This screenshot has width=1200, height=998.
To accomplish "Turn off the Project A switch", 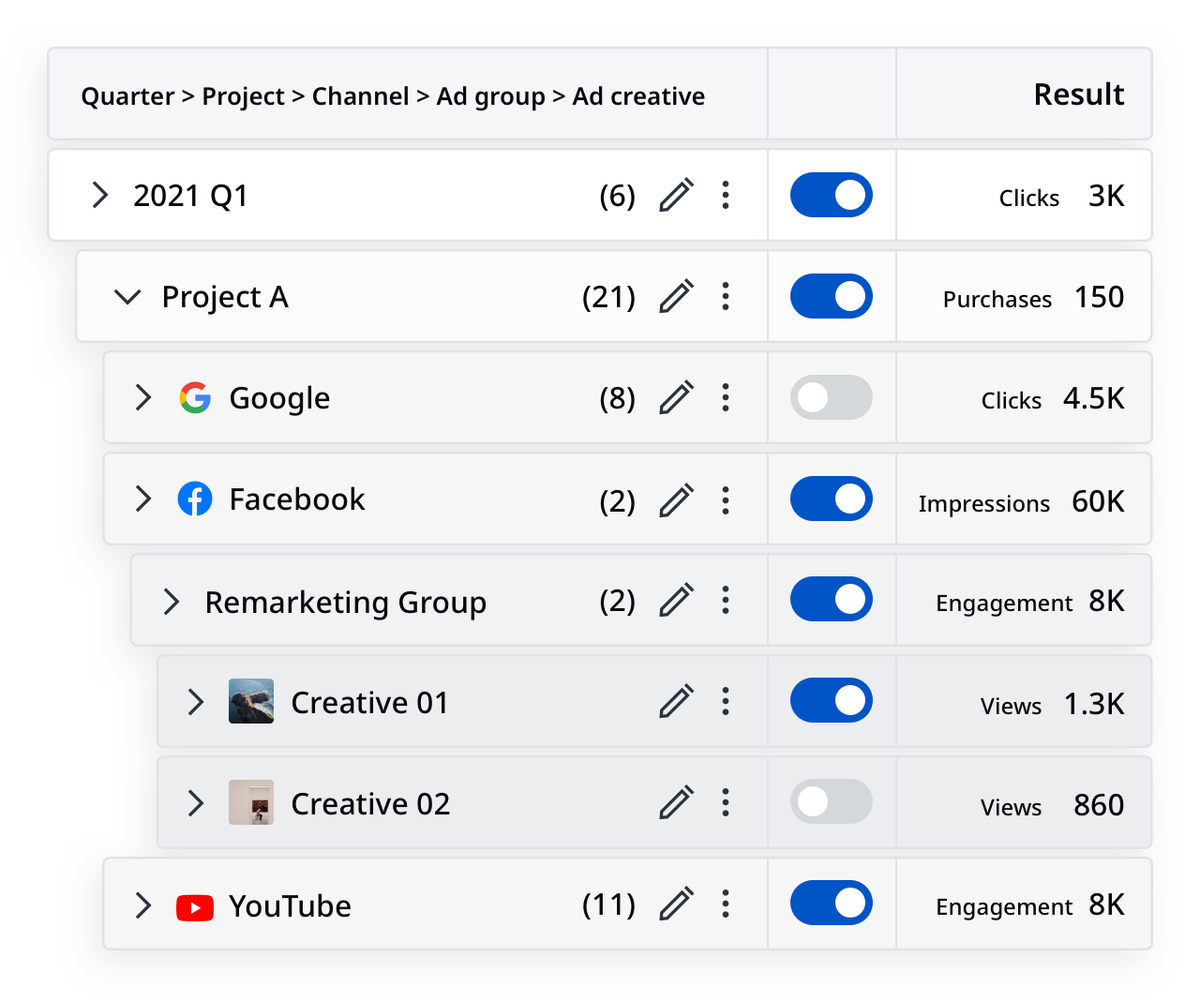I will (831, 296).
